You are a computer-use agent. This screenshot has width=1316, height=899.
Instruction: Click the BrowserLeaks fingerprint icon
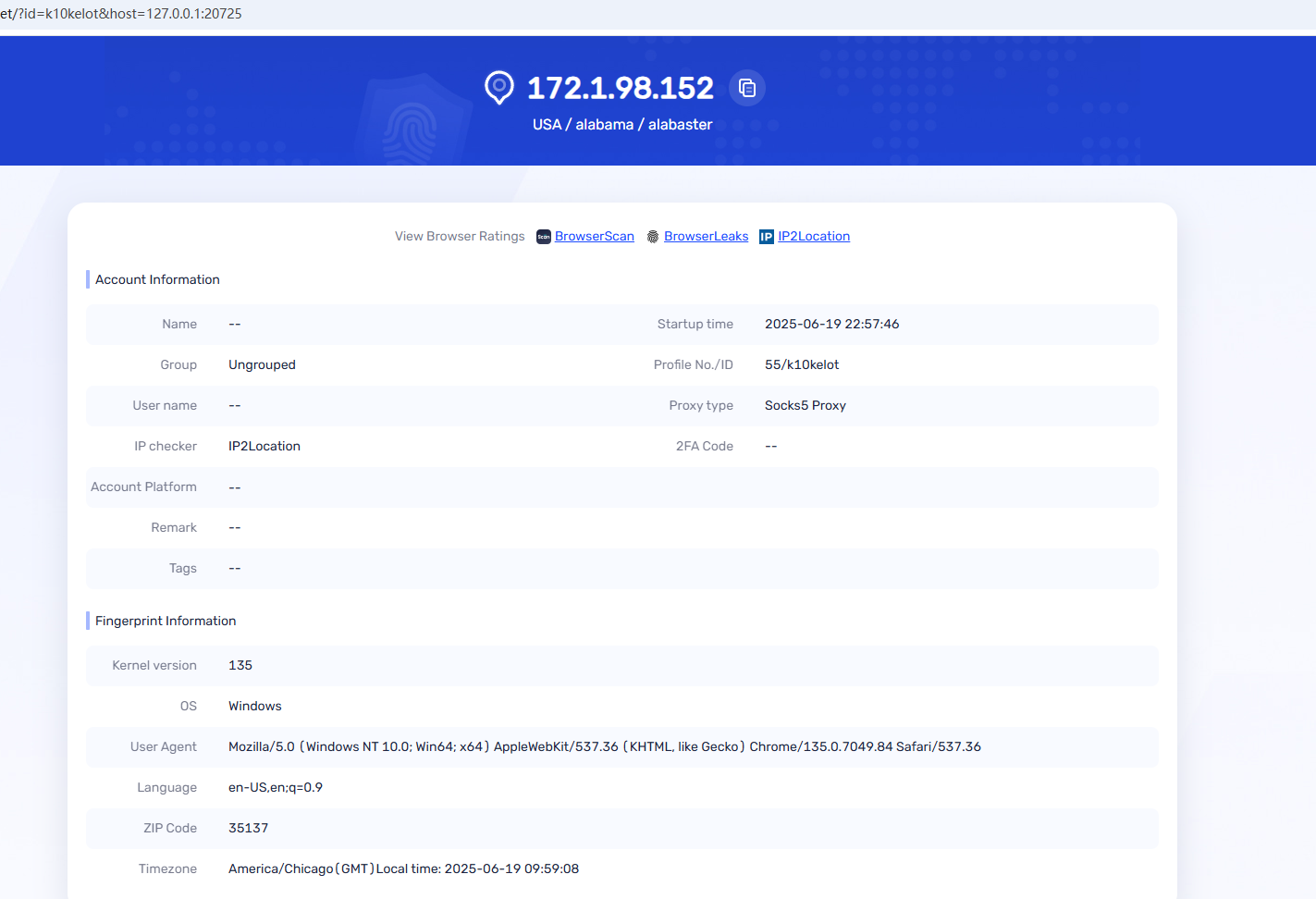(653, 237)
